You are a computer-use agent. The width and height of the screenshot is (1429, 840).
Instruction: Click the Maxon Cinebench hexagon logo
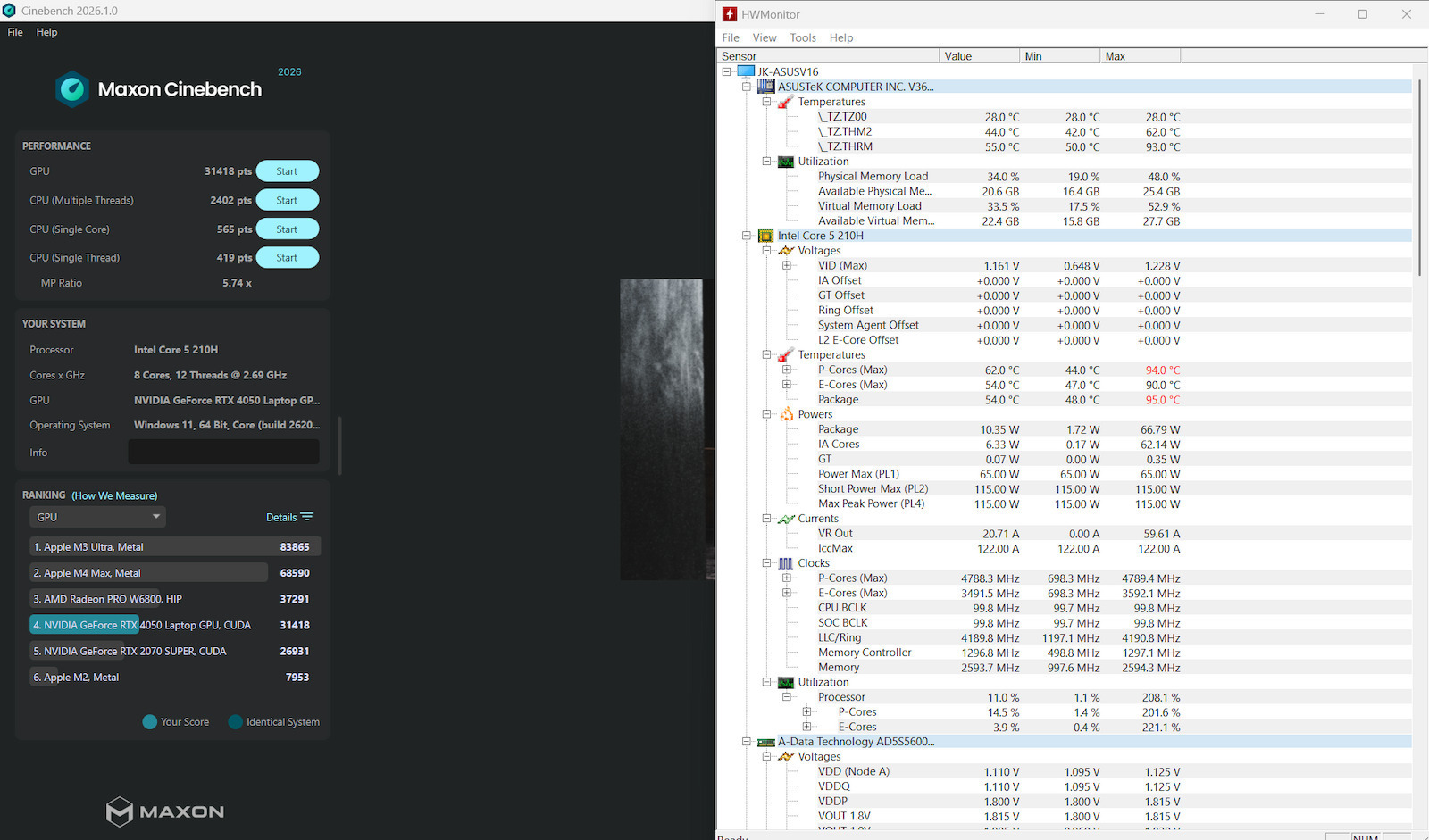(x=72, y=89)
